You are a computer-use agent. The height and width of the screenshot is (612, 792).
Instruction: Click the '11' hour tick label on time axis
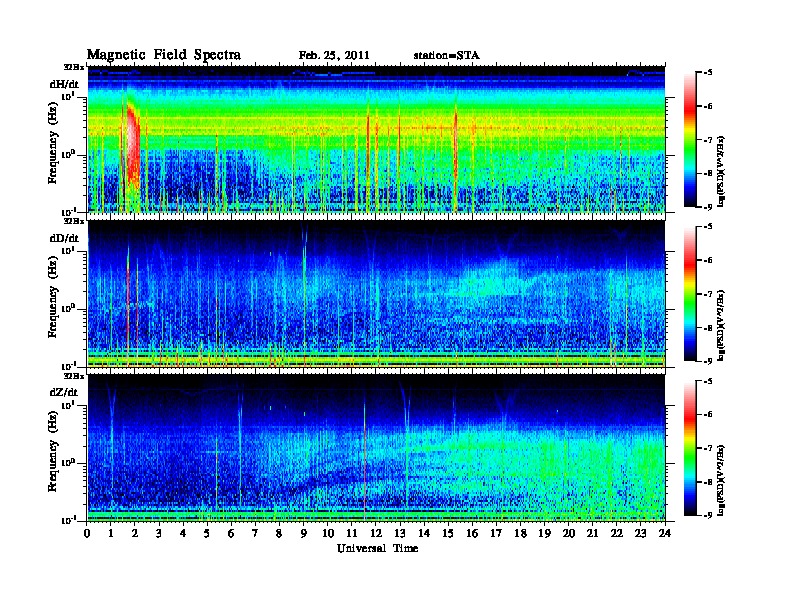[x=352, y=533]
